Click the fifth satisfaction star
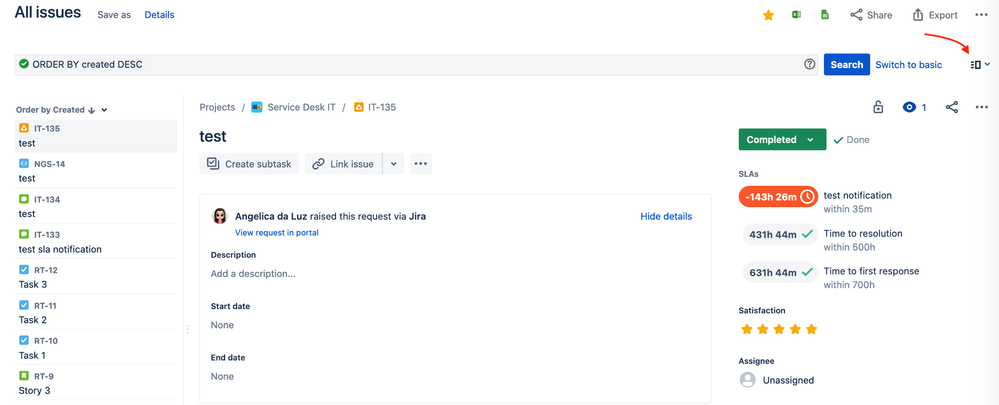The height and width of the screenshot is (405, 999). click(x=811, y=329)
